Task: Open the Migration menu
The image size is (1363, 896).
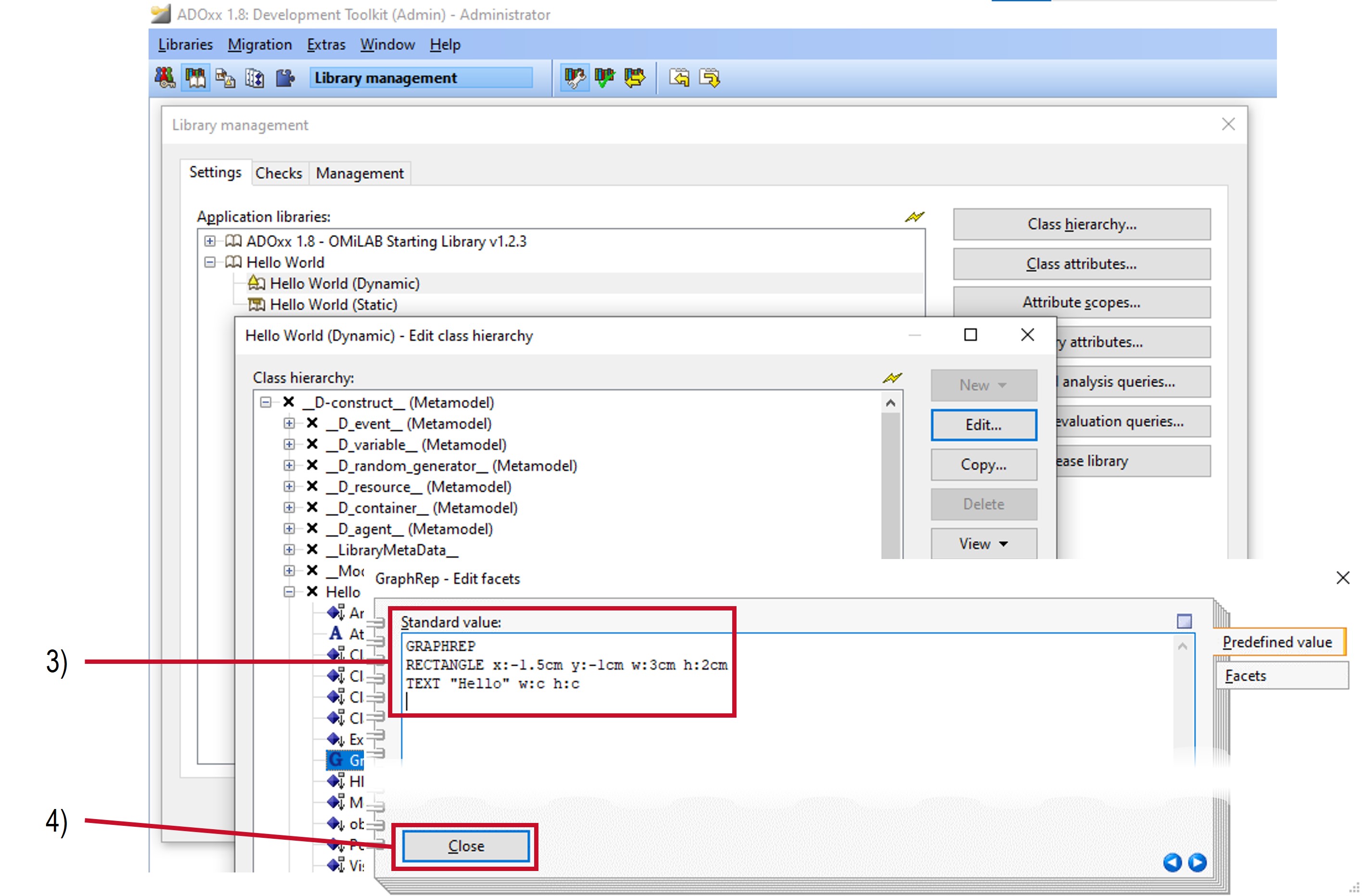Action: [x=260, y=45]
